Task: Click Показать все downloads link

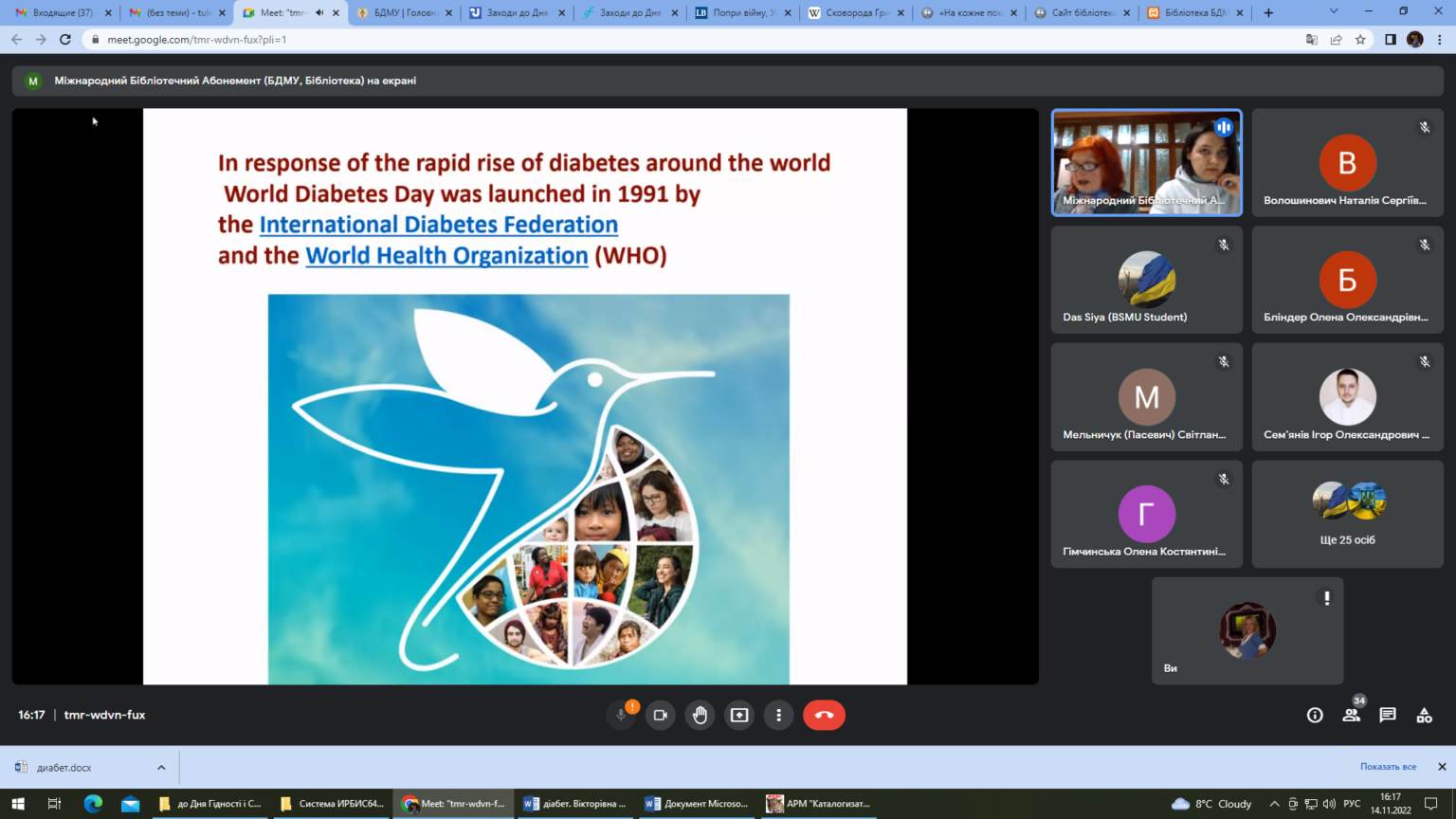Action: pyautogui.click(x=1388, y=767)
